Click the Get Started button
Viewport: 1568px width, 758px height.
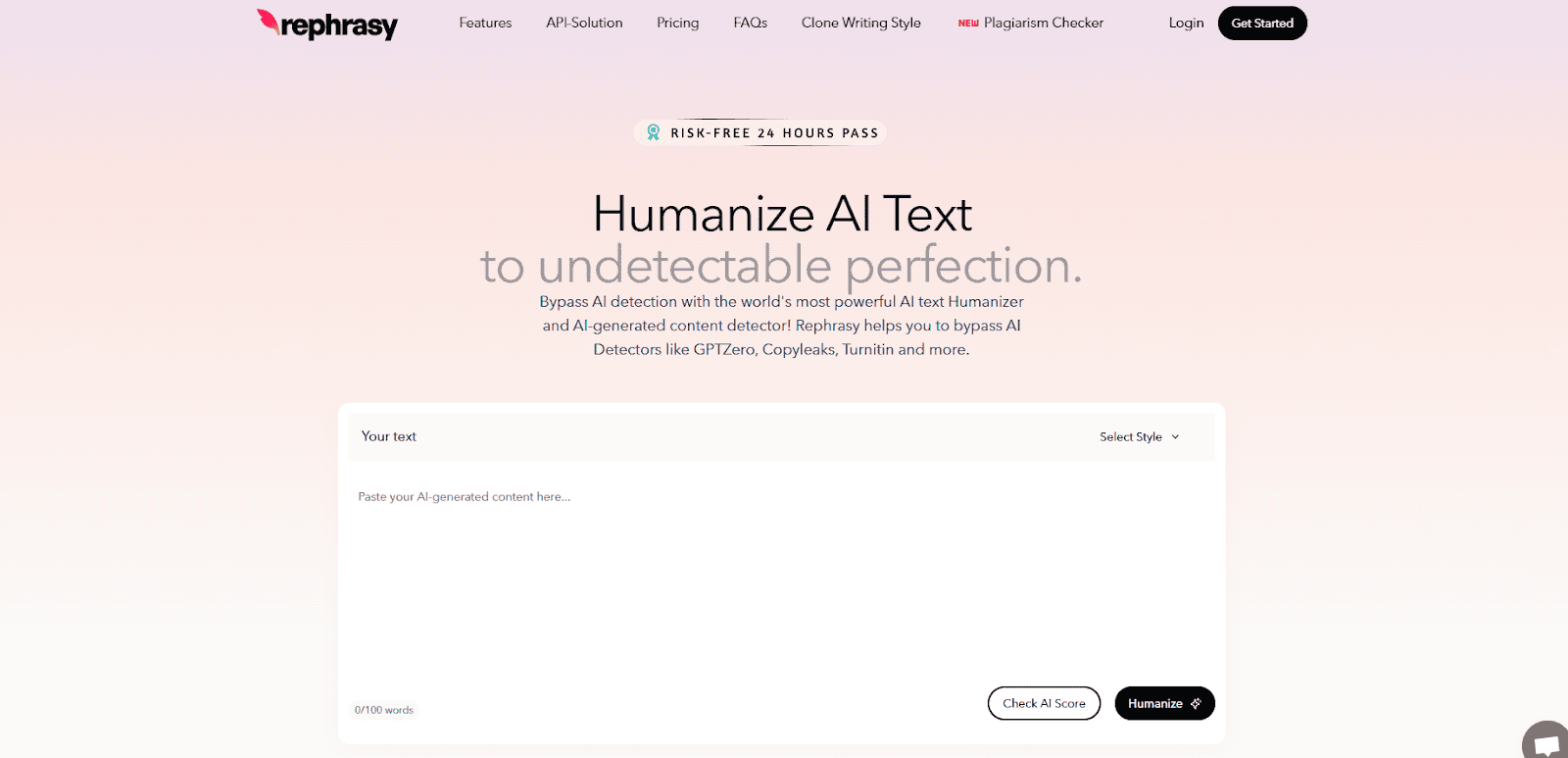1262,24
